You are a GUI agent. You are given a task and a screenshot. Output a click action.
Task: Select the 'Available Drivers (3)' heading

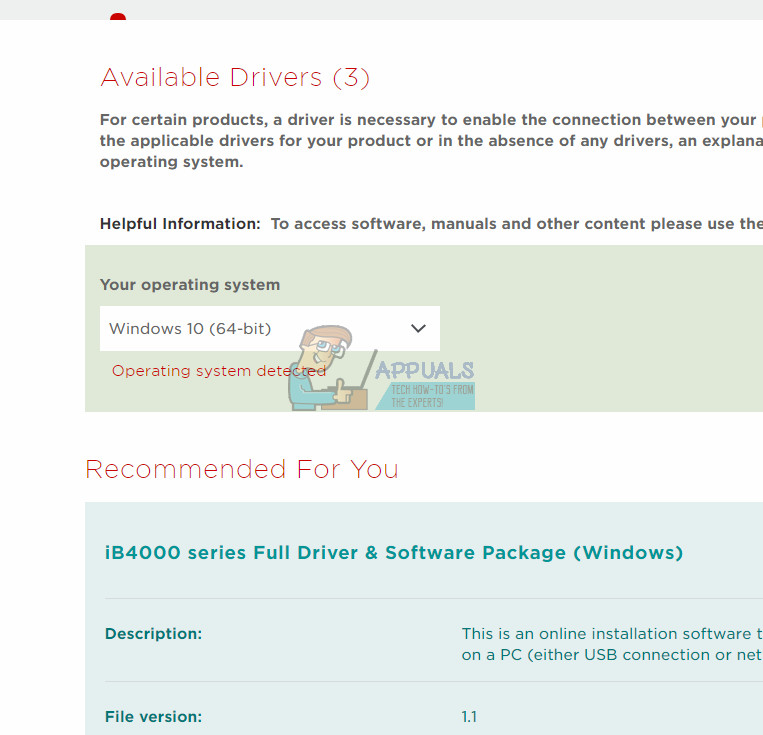235,77
